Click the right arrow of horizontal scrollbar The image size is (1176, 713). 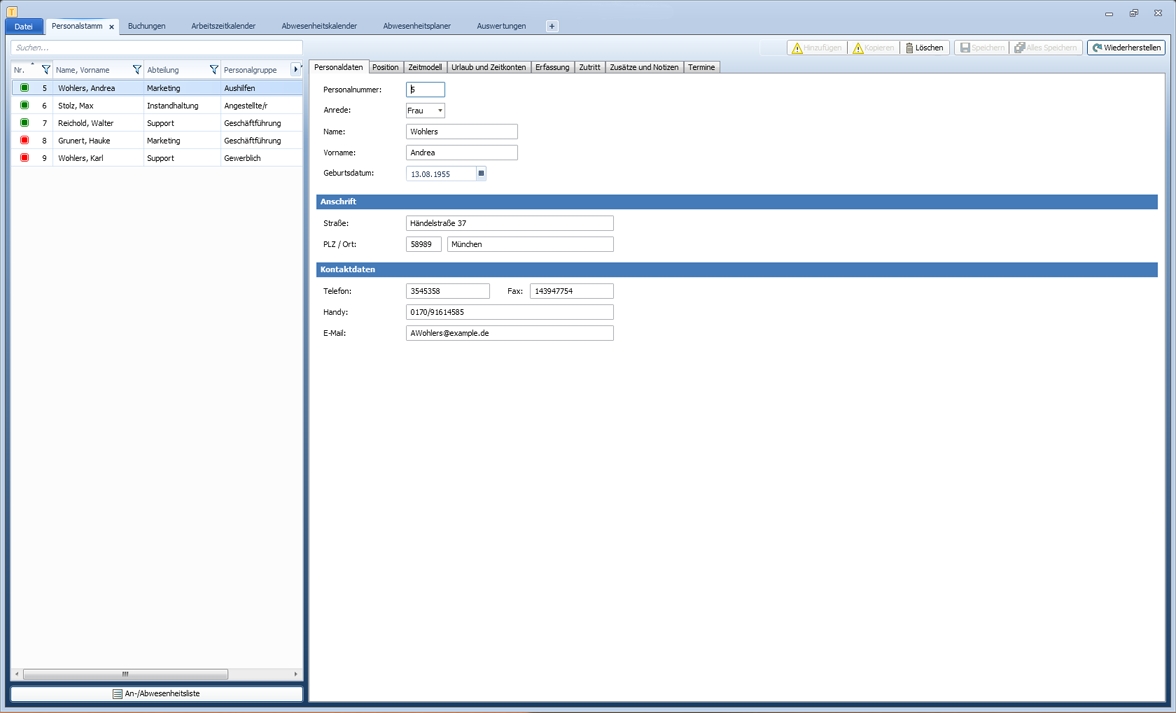point(296,674)
